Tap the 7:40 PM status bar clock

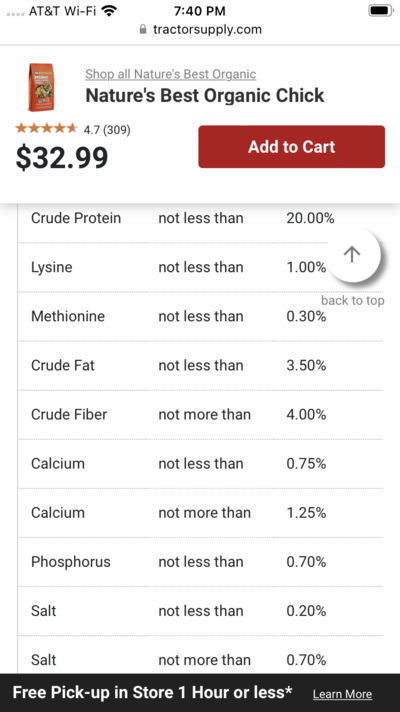(x=199, y=10)
